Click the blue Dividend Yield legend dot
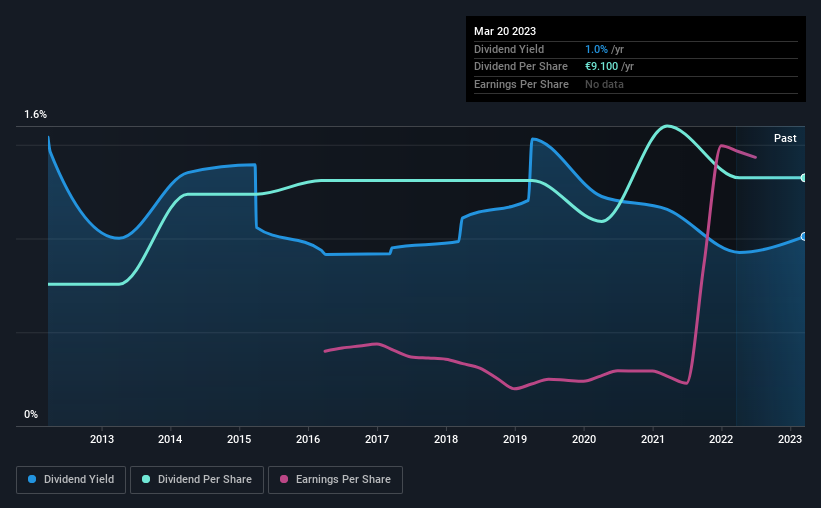 (32, 479)
